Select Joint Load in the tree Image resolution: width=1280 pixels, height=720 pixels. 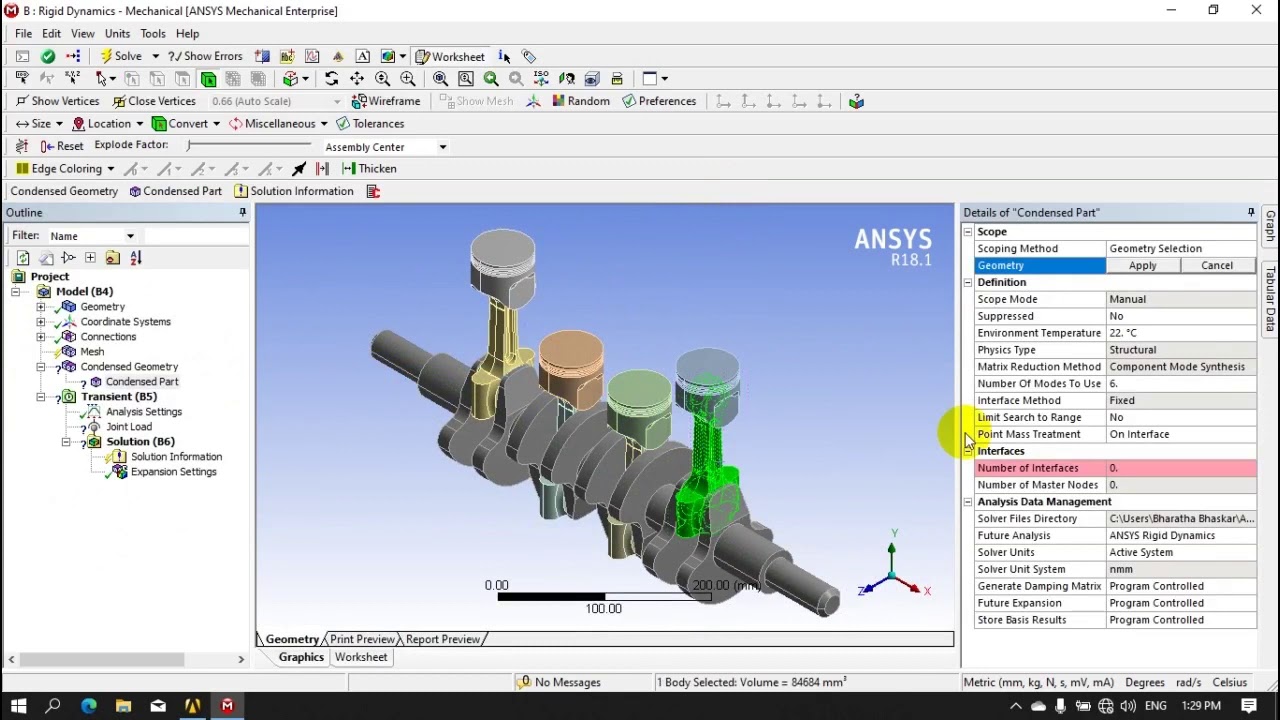click(x=129, y=427)
